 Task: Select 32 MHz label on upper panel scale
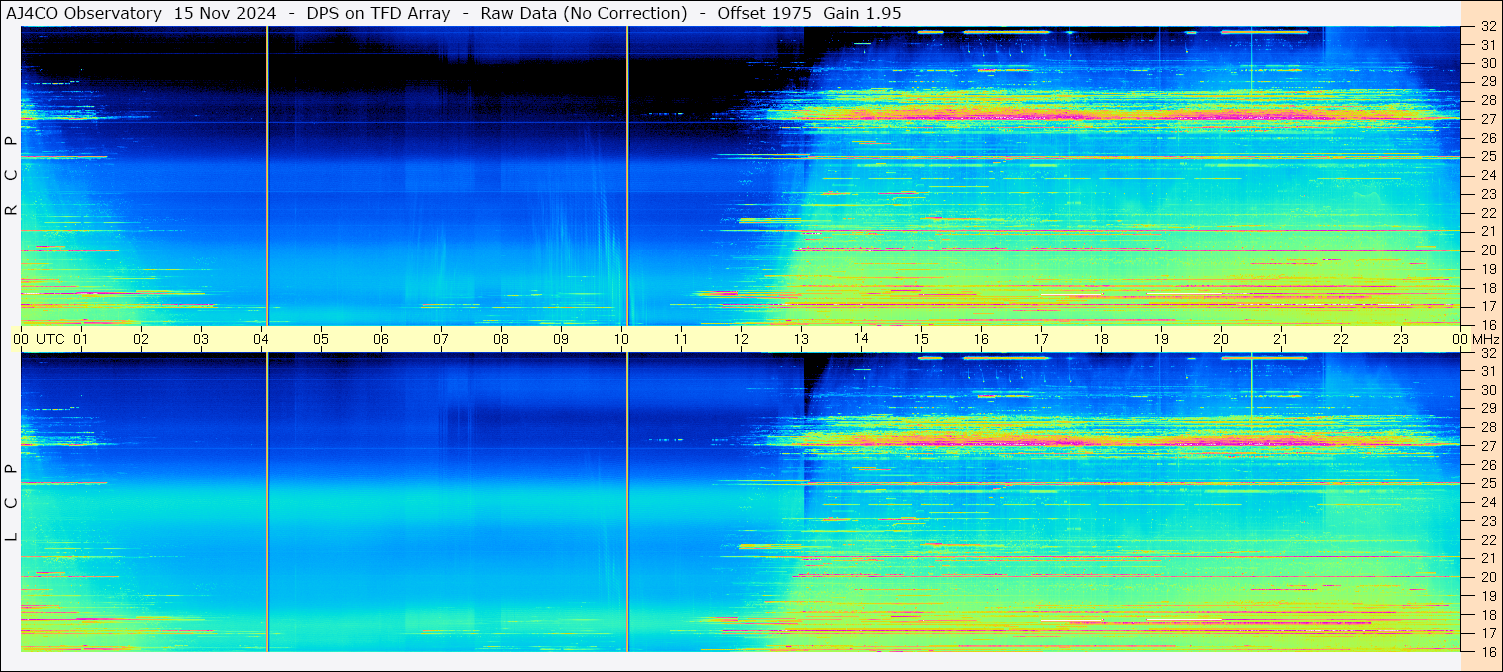point(1487,27)
